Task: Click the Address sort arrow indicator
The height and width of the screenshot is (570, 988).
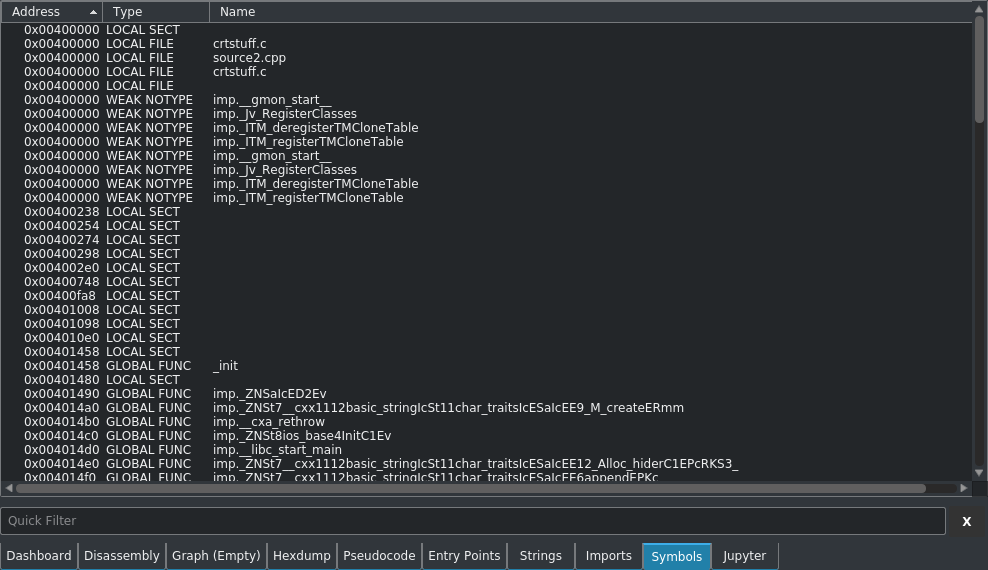Action: (x=93, y=12)
